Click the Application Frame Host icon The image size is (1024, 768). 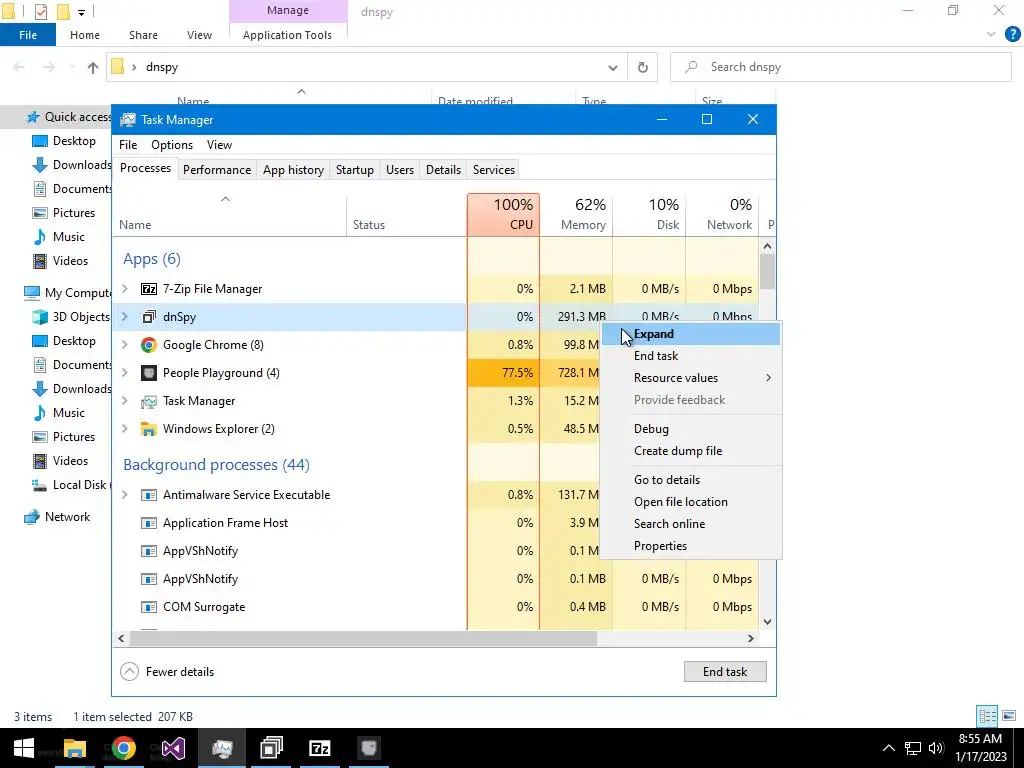coord(149,523)
